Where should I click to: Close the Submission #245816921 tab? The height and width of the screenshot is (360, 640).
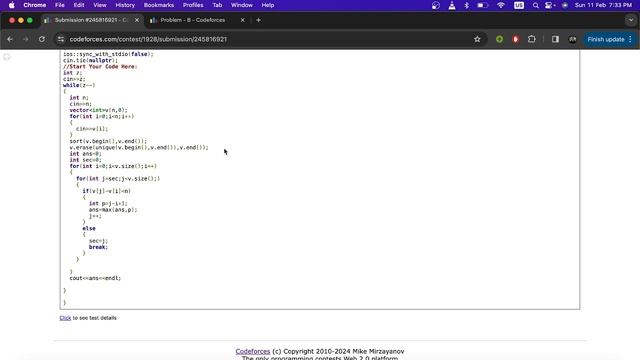coord(137,20)
